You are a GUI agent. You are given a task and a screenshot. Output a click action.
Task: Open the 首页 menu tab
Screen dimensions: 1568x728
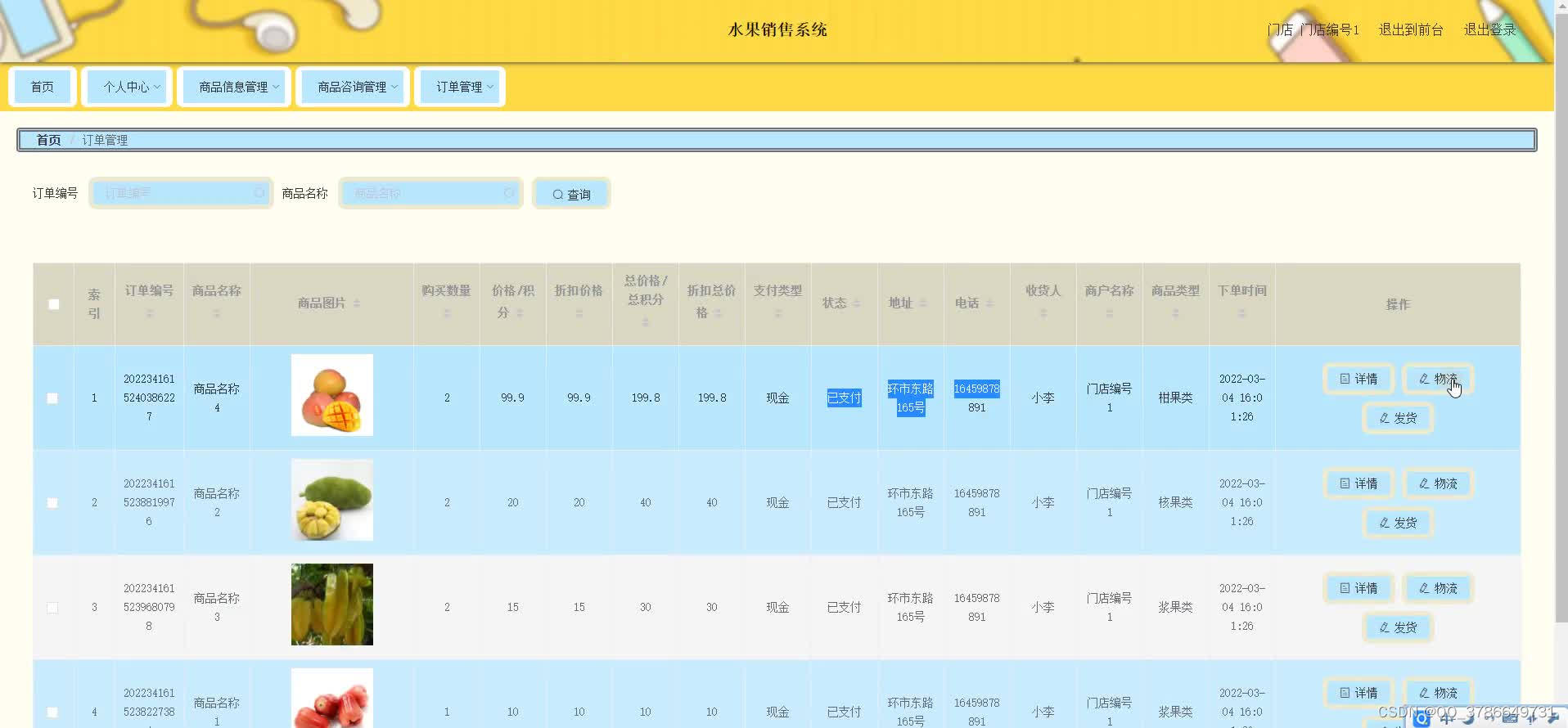tap(43, 87)
